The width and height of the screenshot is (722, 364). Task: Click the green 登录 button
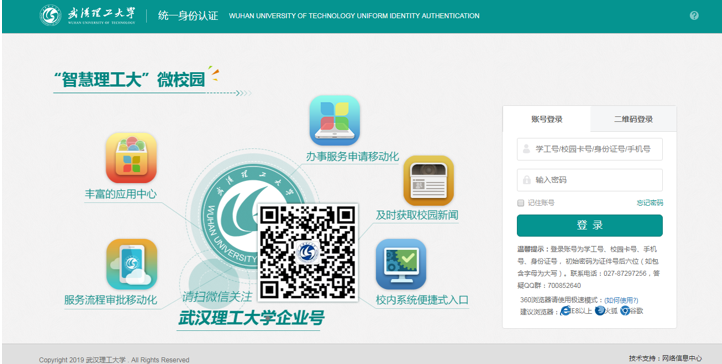(589, 225)
